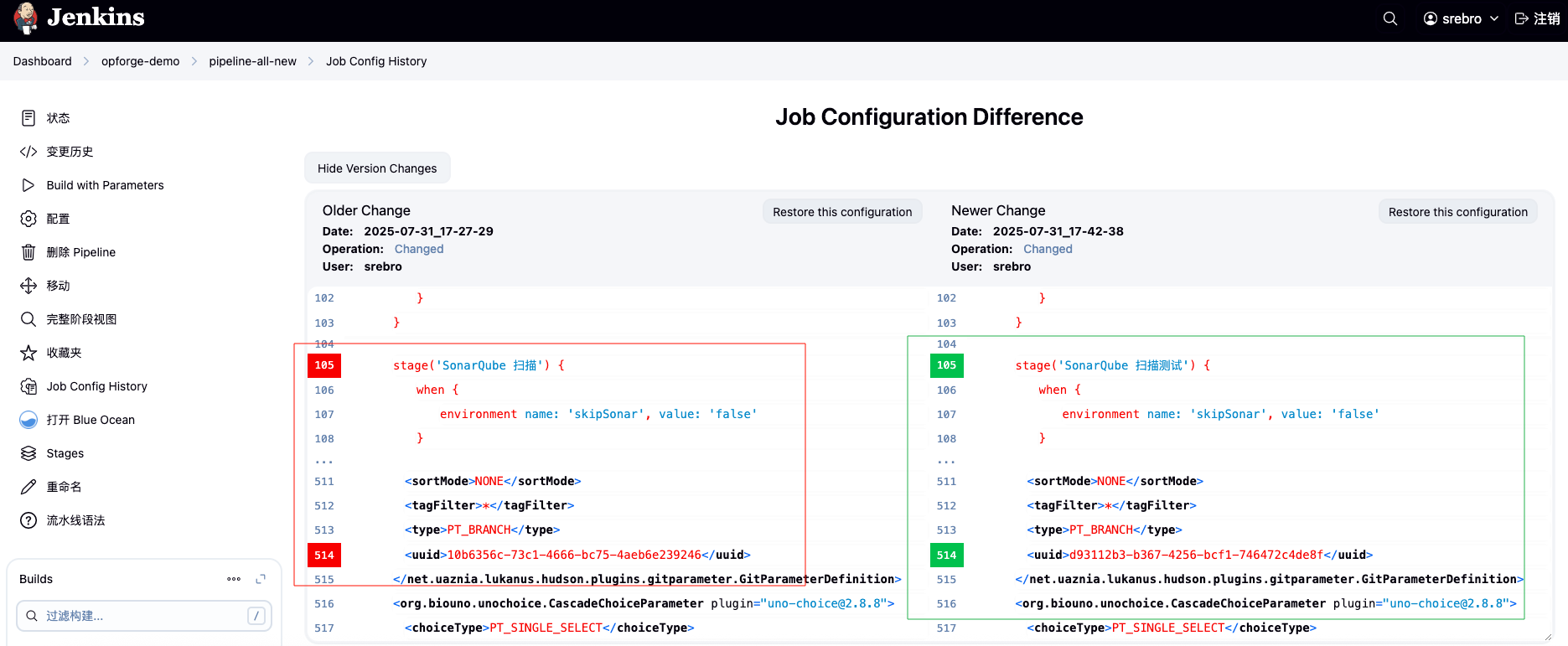
Task: Open 变更历史 code changes icon
Action: [28, 152]
